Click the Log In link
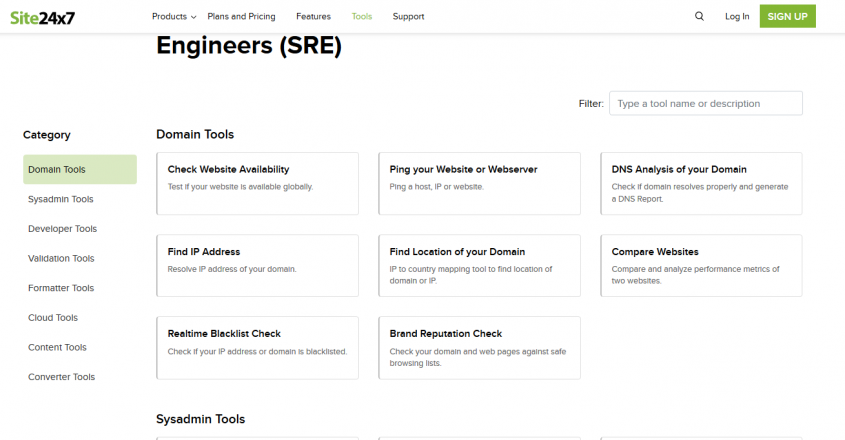Screen dimensions: 845x440 point(737,16)
